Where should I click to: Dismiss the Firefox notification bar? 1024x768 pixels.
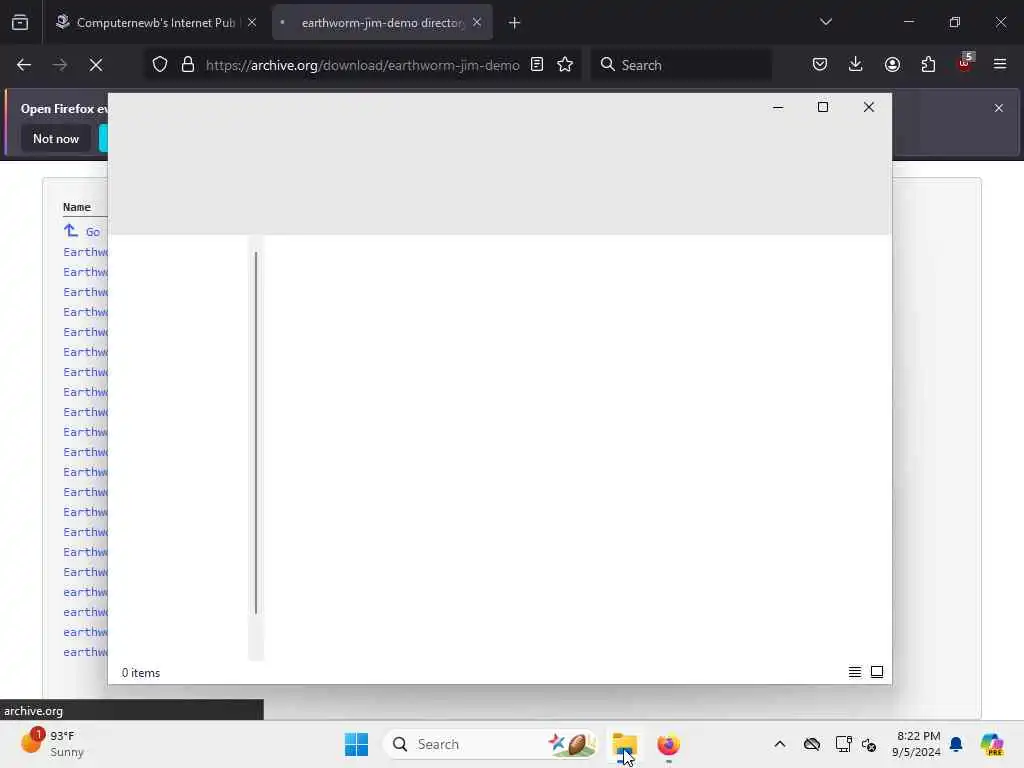(x=999, y=108)
